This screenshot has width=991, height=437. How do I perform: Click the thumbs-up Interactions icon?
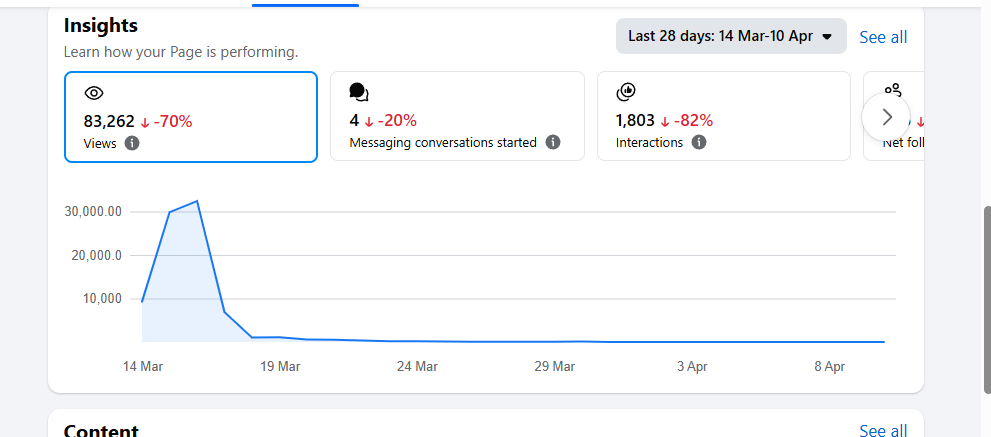pyautogui.click(x=626, y=92)
